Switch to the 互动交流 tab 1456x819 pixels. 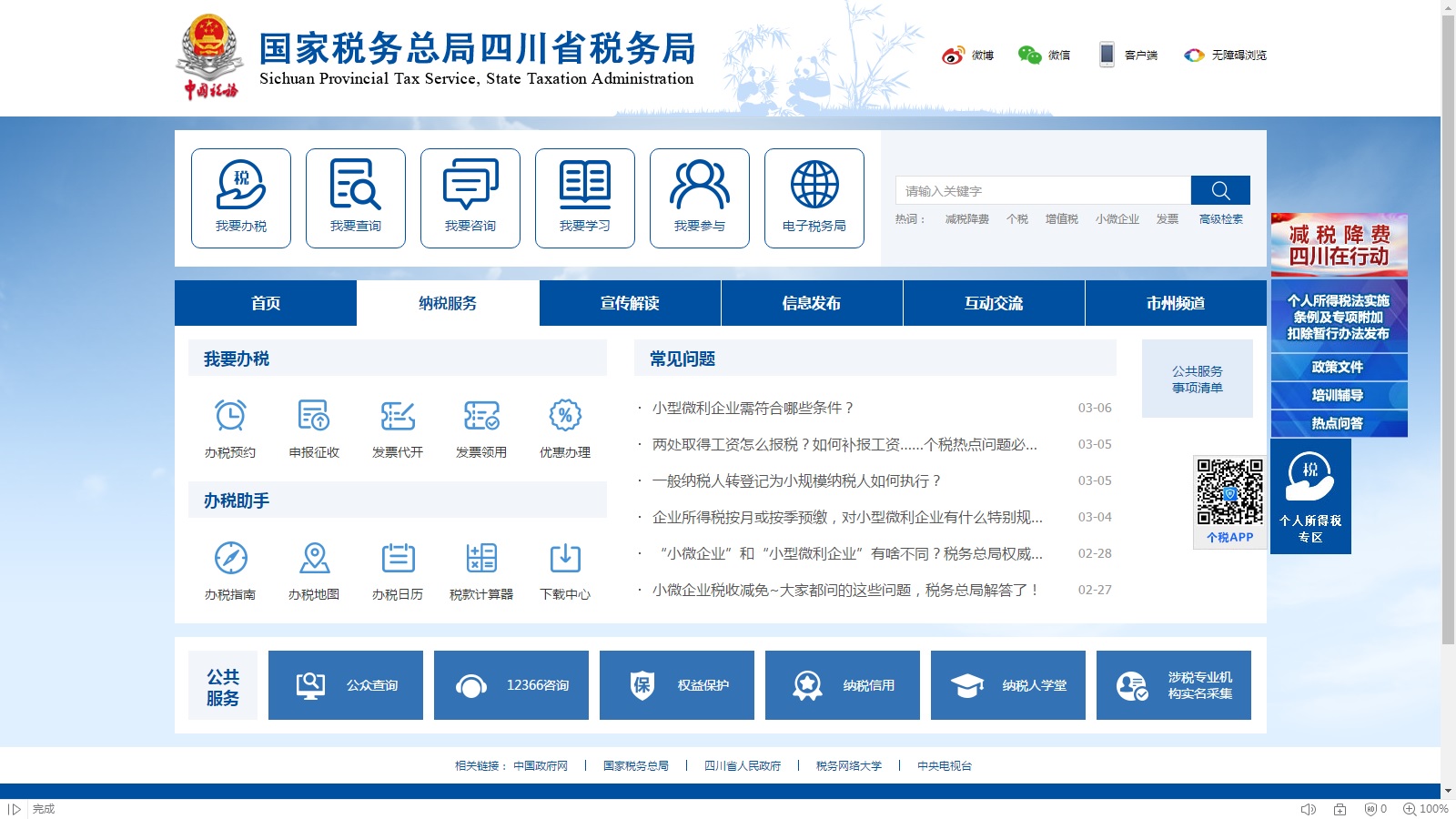(994, 303)
